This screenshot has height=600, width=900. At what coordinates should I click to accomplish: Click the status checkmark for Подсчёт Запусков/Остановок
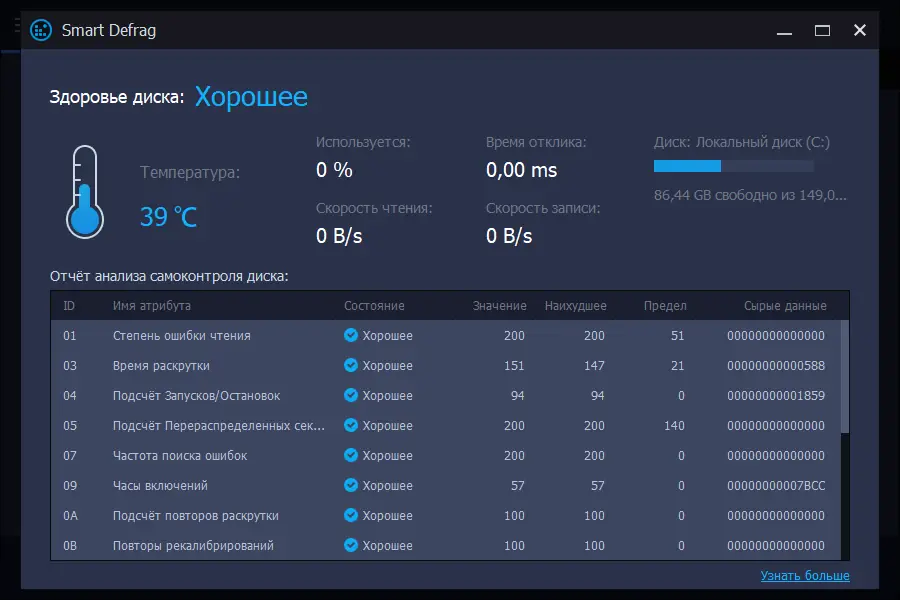351,396
